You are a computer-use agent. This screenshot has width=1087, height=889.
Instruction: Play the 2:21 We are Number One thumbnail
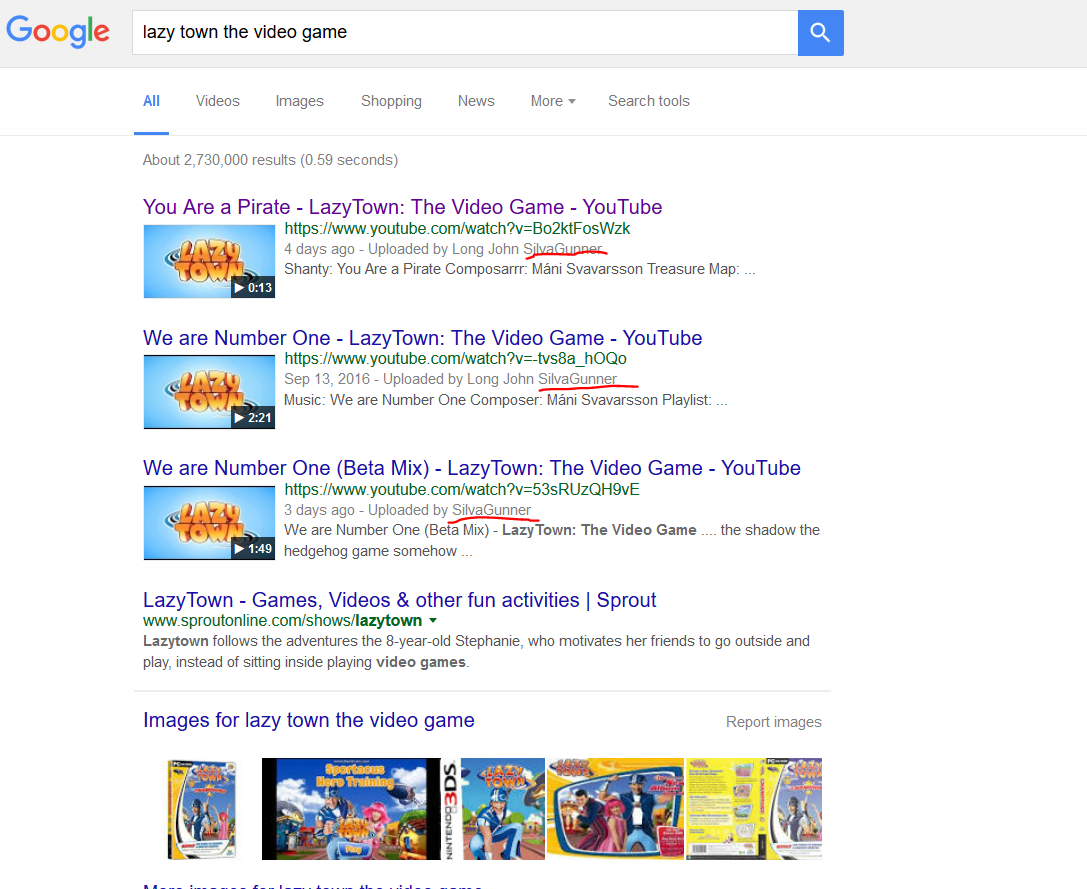209,392
